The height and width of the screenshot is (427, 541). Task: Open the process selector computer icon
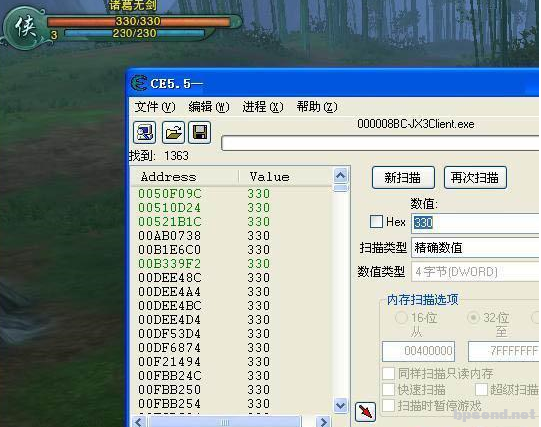coord(145,132)
